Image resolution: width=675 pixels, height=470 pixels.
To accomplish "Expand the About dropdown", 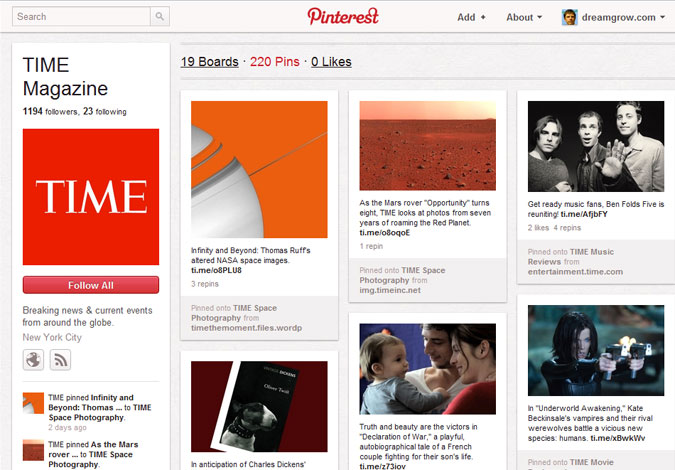I will pos(524,17).
